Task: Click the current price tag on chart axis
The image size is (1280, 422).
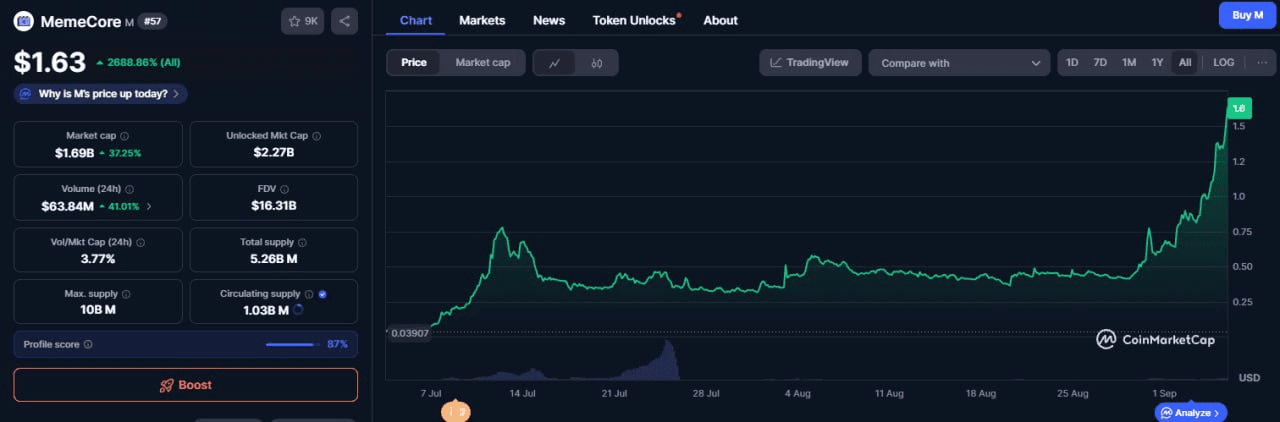Action: (1239, 108)
